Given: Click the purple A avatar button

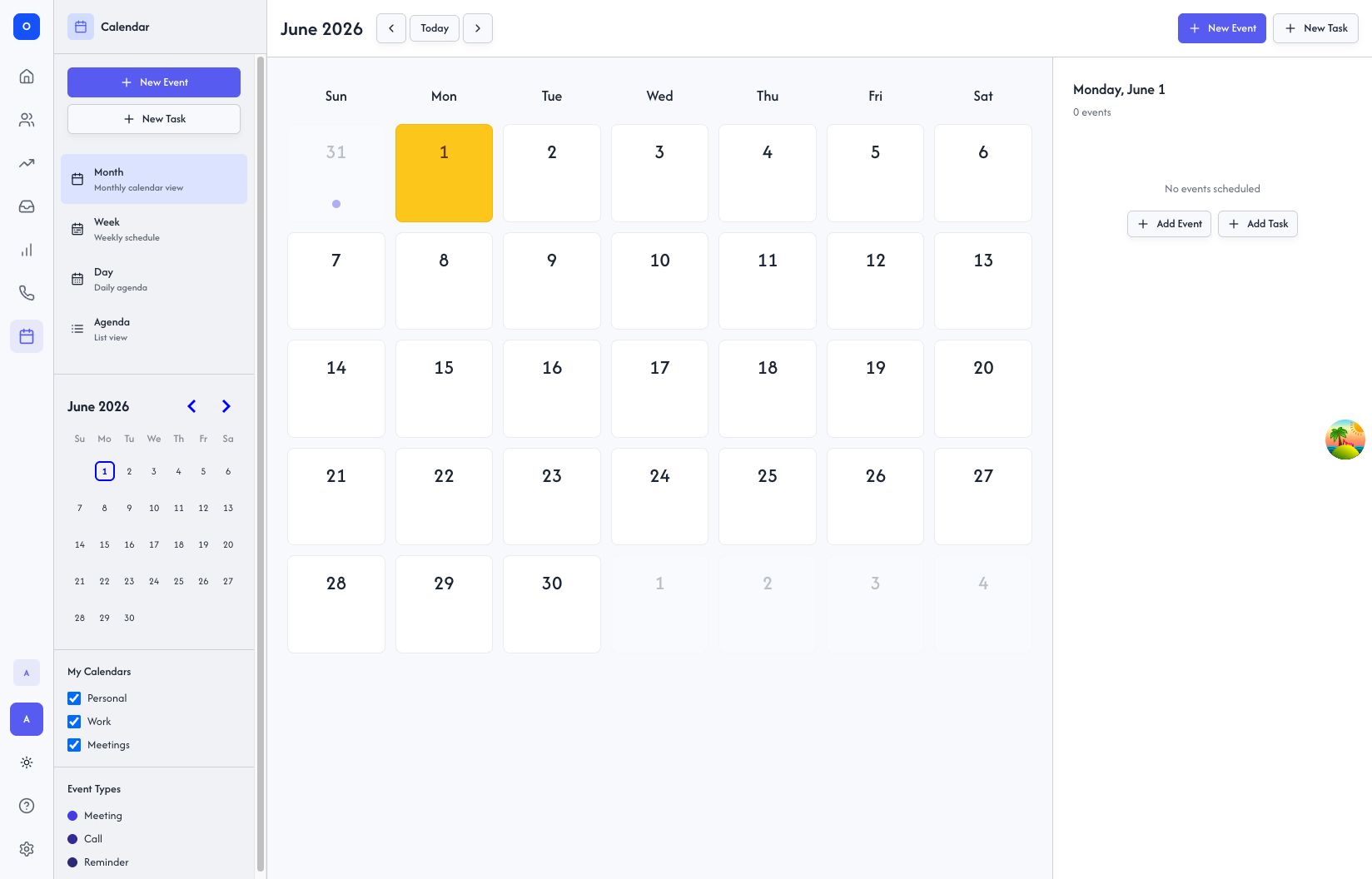Looking at the screenshot, I should point(27,719).
